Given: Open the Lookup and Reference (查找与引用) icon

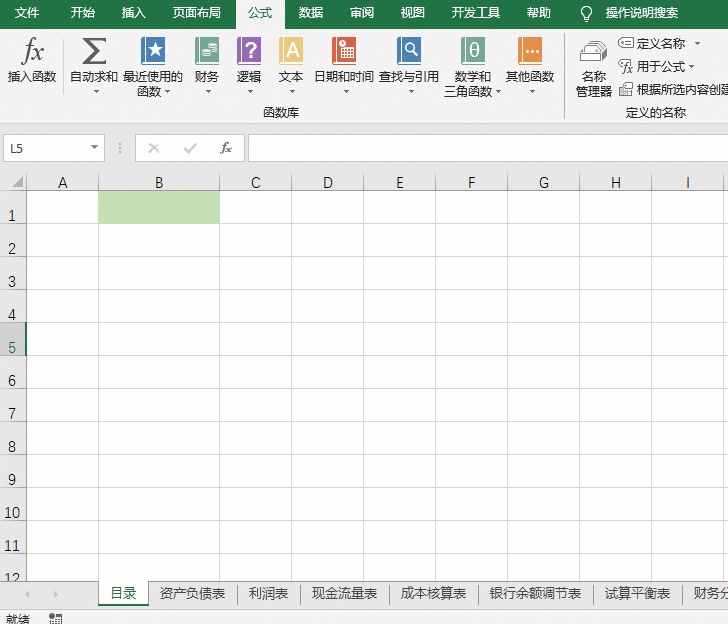Looking at the screenshot, I should (409, 51).
